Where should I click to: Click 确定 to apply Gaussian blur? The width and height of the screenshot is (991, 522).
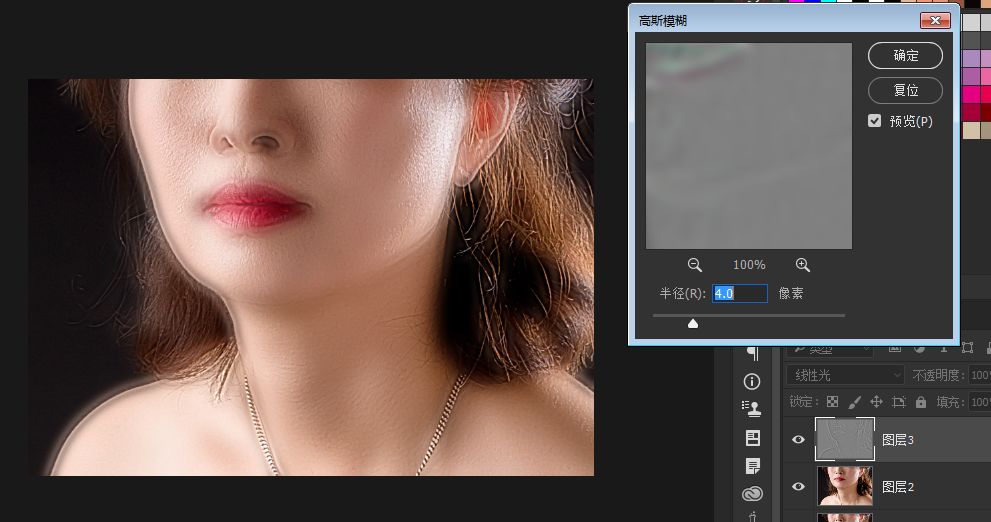coord(905,56)
